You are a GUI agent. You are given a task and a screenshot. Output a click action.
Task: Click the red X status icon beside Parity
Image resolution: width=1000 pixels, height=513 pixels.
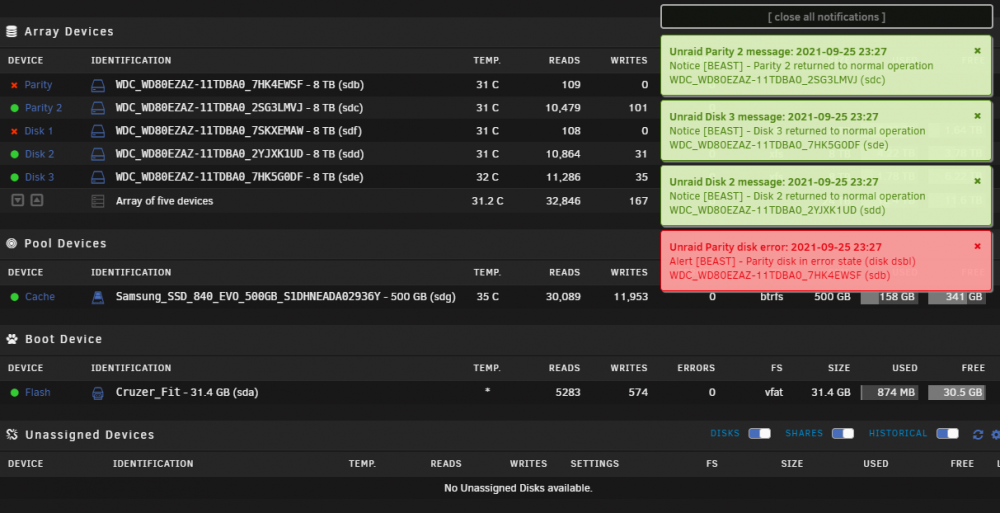(14, 85)
